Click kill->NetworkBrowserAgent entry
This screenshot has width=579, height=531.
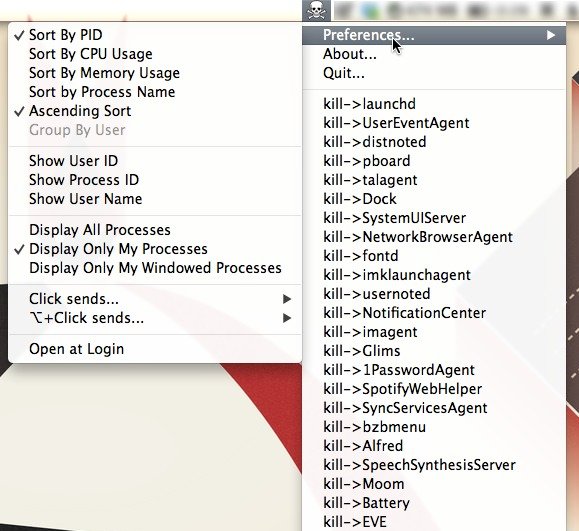434,237
